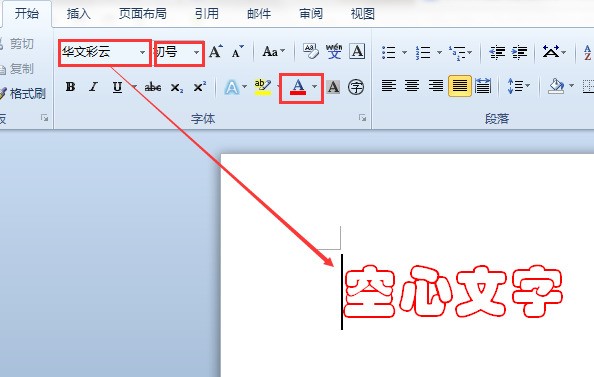
Task: Expand the font name dropdown arrow
Action: [142, 52]
